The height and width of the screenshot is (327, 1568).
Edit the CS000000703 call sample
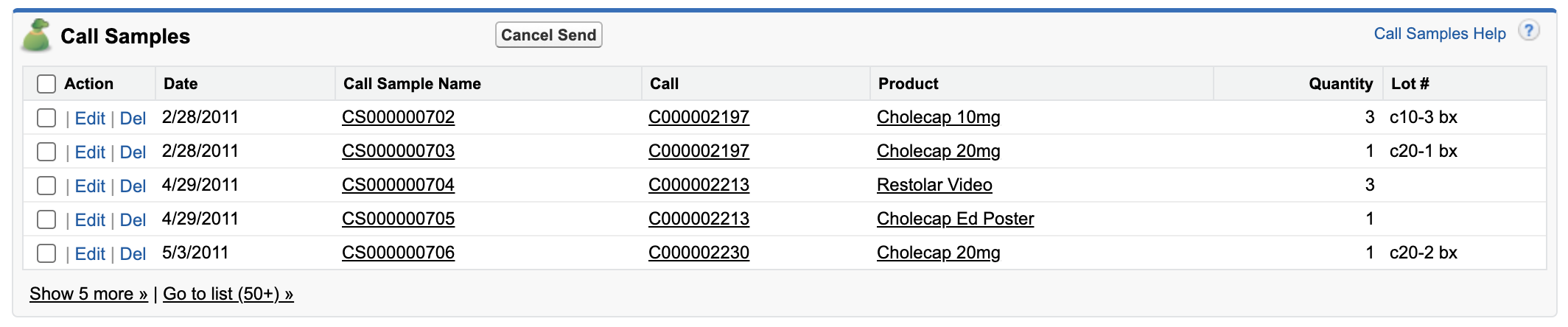coord(90,152)
